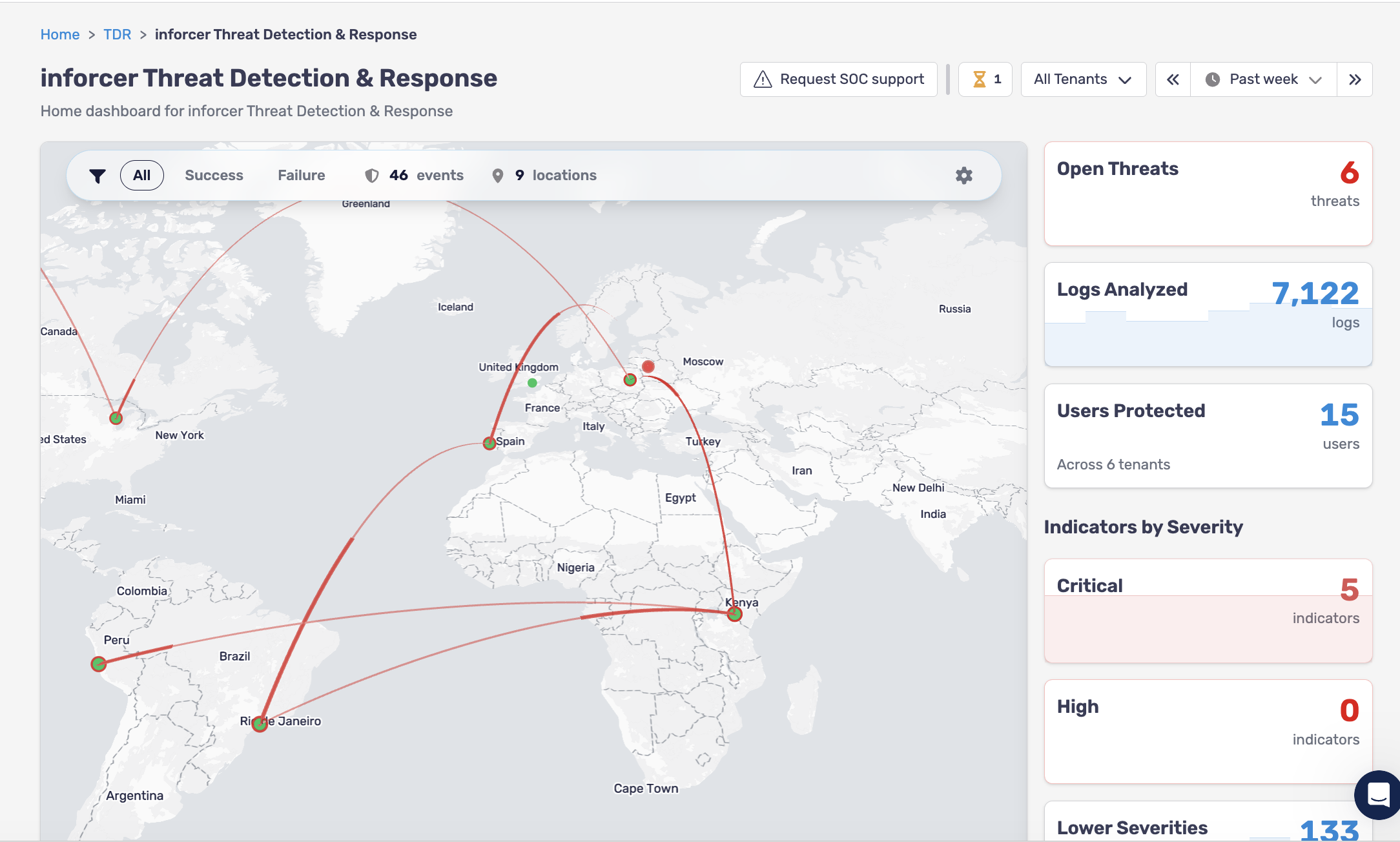The image size is (1400, 842).
Task: Click the Request SOC support button
Action: point(838,79)
